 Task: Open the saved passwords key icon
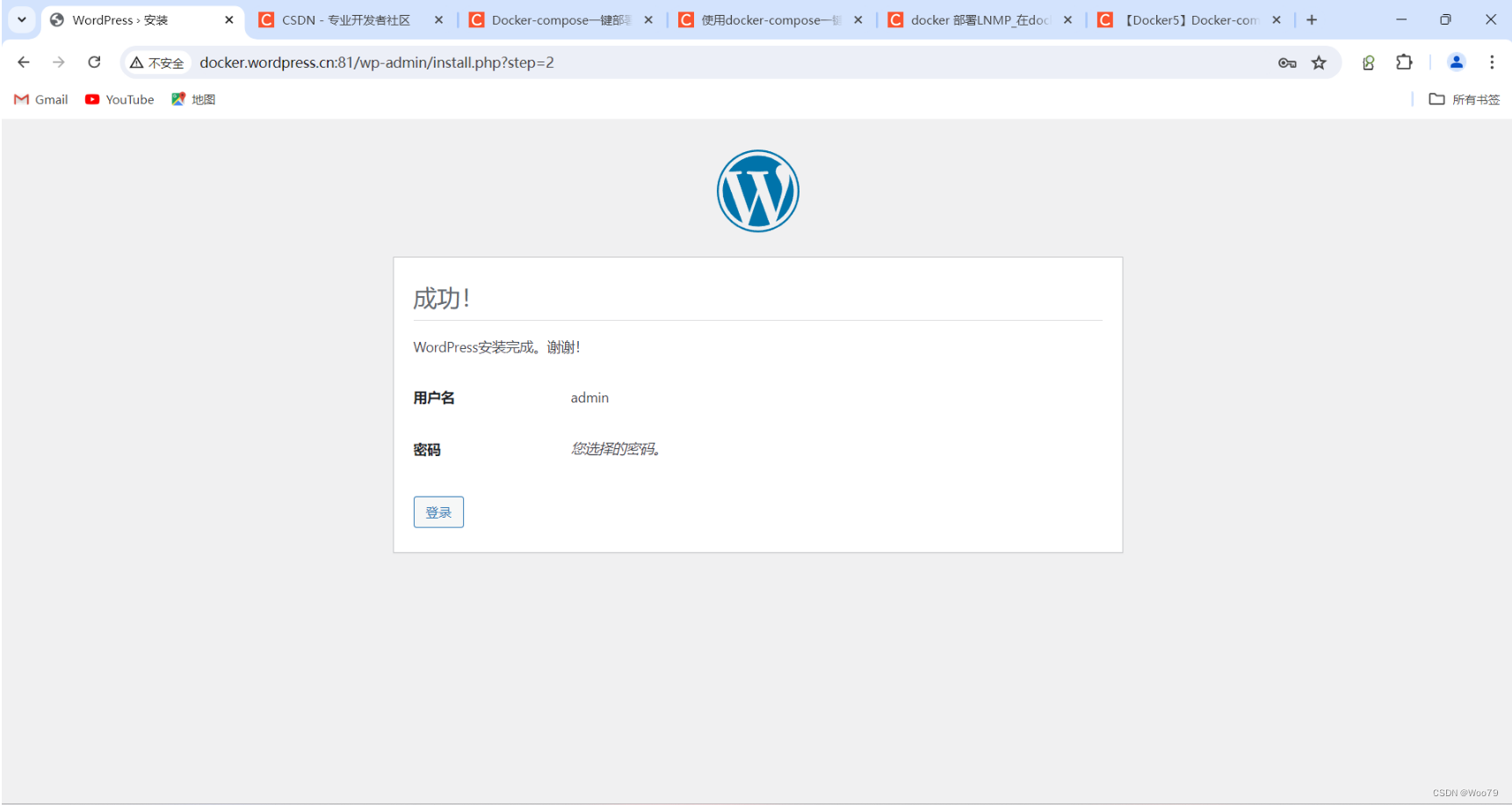click(x=1286, y=62)
